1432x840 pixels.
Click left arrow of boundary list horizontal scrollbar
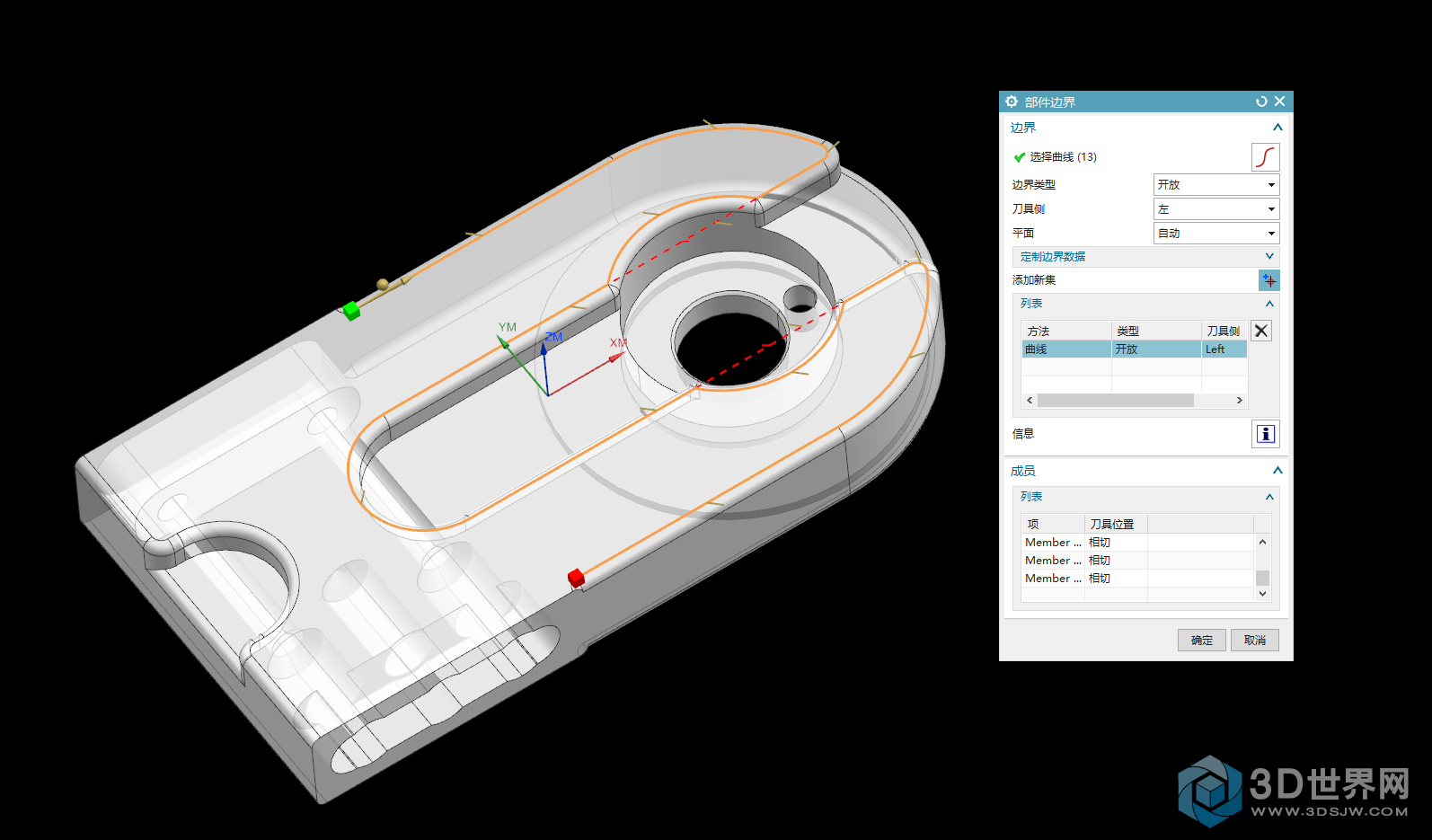pyautogui.click(x=1030, y=401)
